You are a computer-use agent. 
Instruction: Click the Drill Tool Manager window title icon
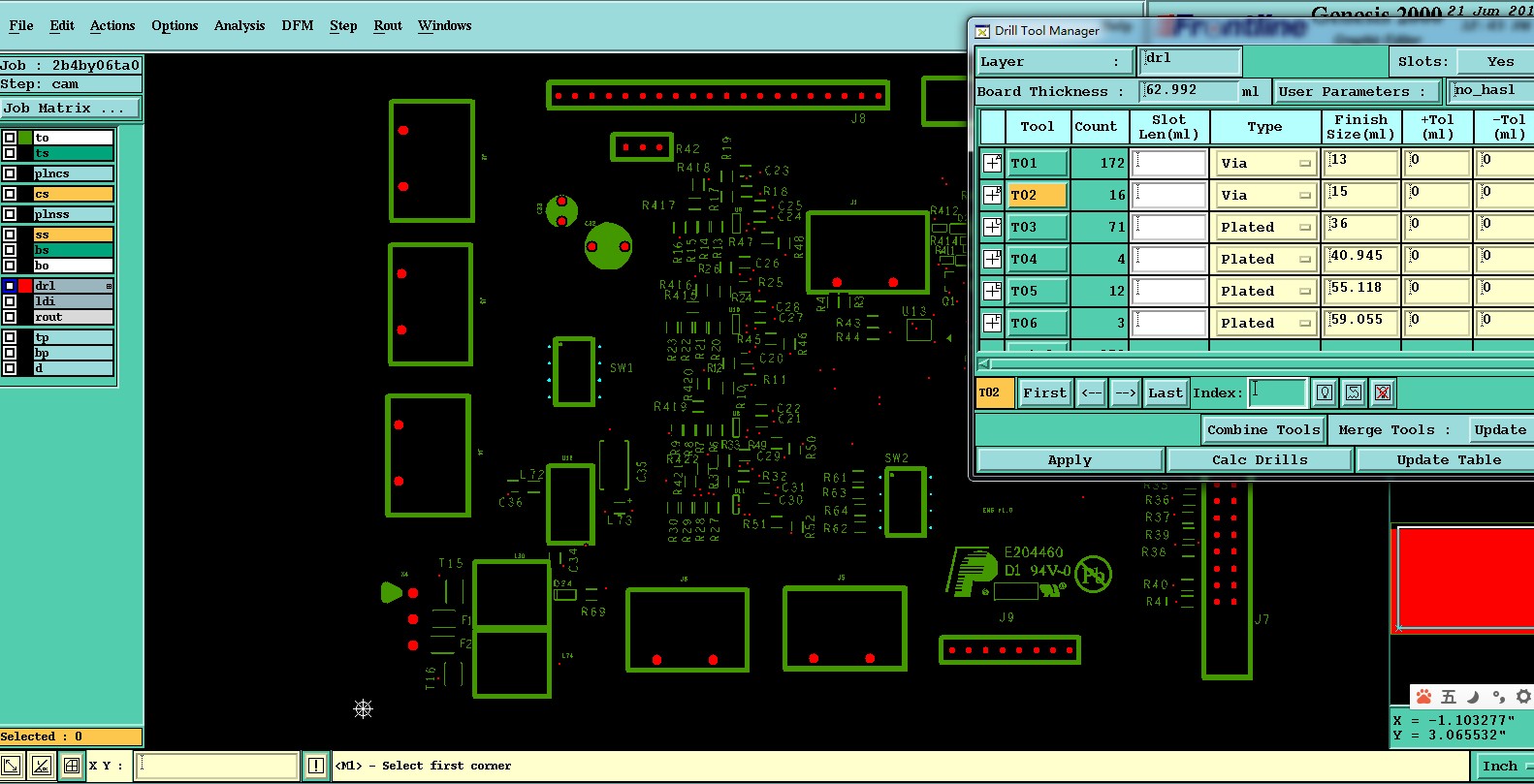tap(982, 31)
